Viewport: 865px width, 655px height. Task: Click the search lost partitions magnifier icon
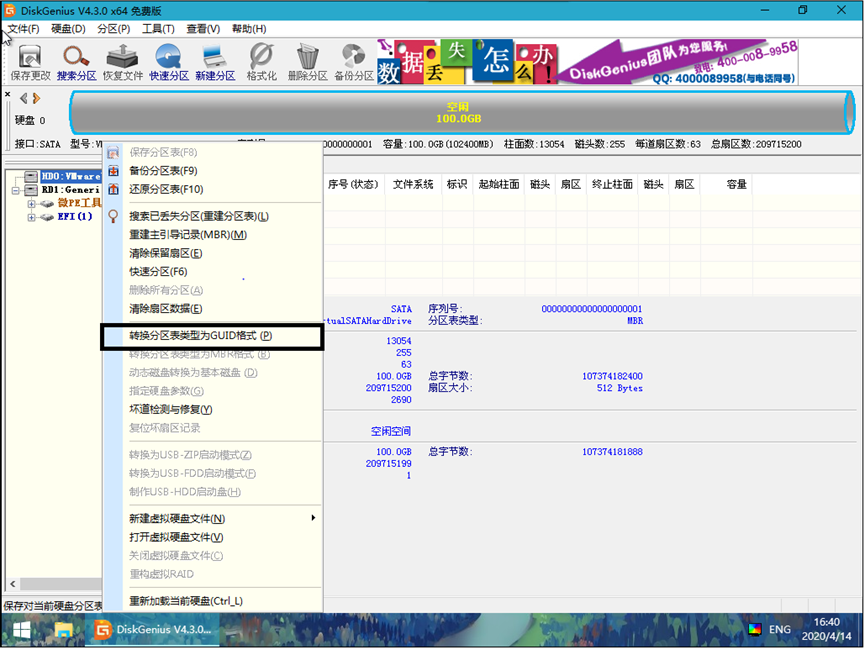[x=113, y=216]
